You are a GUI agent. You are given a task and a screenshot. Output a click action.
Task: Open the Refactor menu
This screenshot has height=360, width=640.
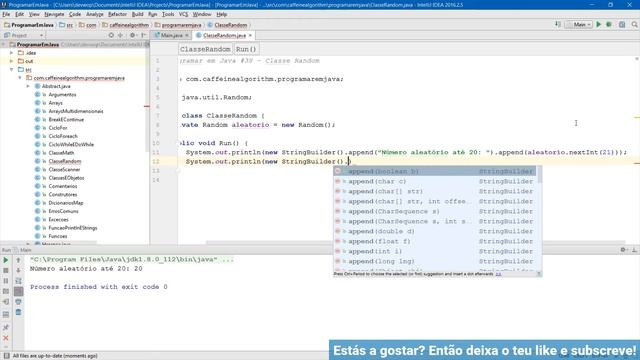(118, 14)
